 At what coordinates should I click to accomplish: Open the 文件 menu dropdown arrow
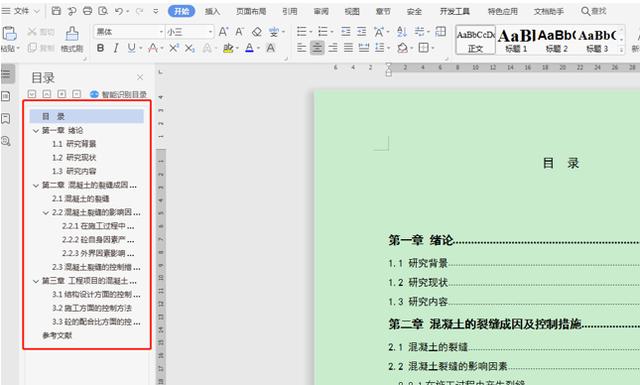click(x=36, y=11)
